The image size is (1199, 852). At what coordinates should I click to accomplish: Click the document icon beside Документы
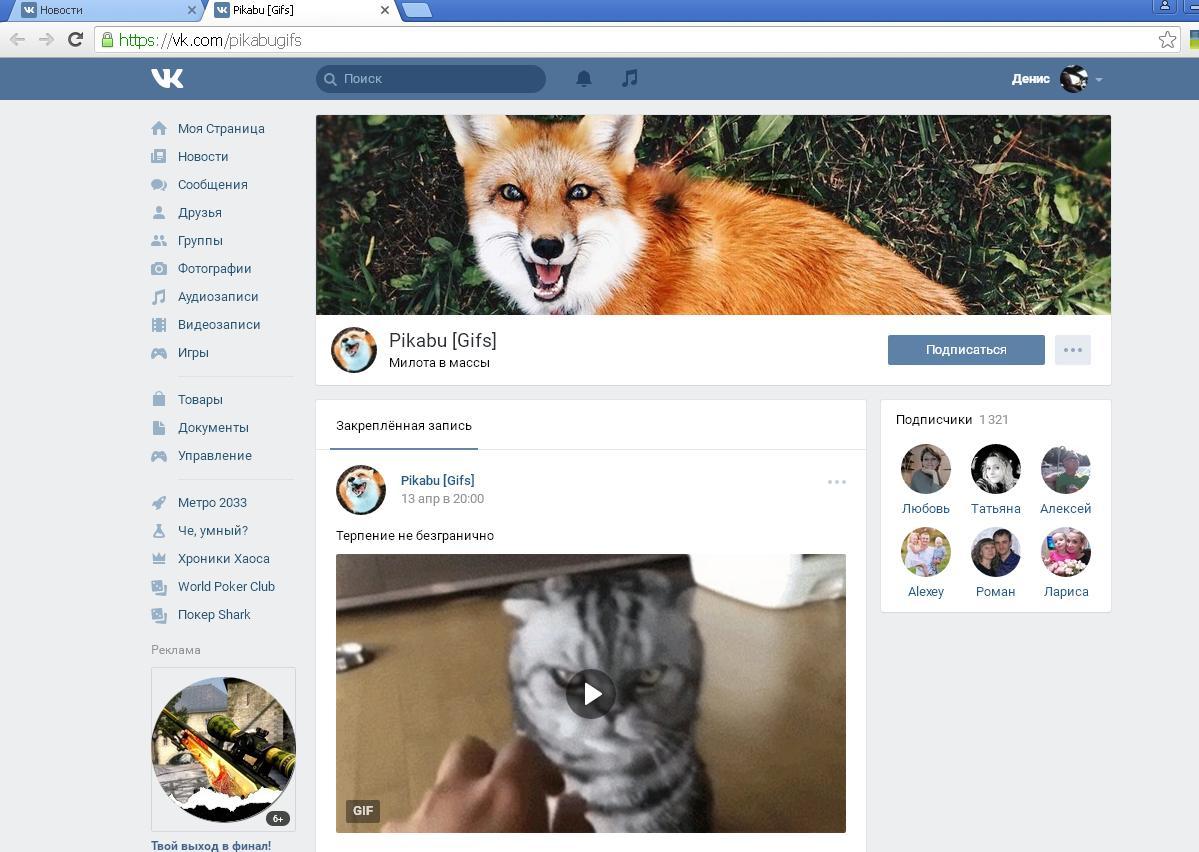pyautogui.click(x=158, y=428)
